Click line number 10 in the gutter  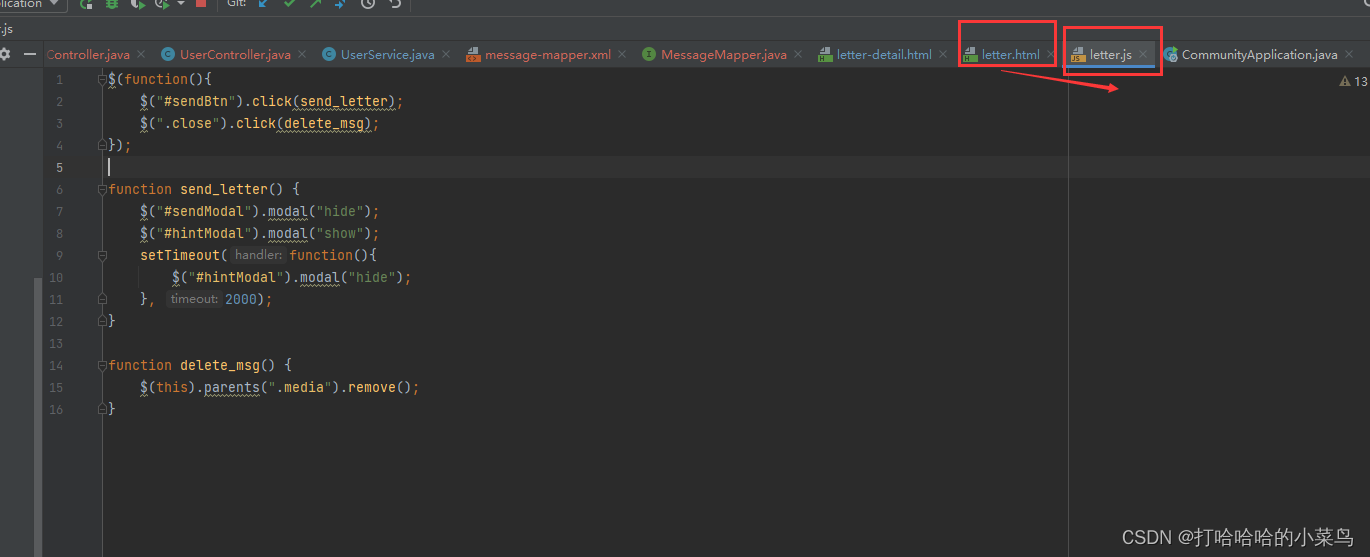click(56, 277)
